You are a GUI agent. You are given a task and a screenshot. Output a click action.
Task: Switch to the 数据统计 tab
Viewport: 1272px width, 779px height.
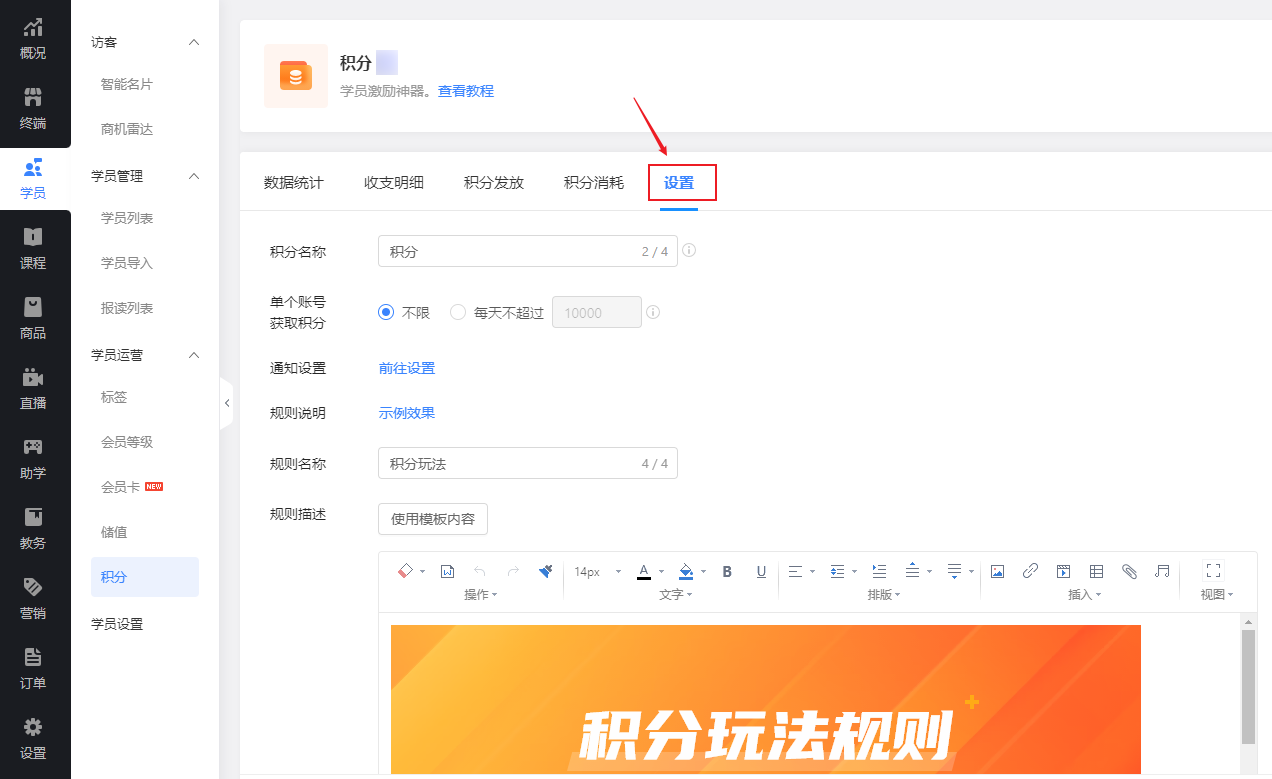293,182
